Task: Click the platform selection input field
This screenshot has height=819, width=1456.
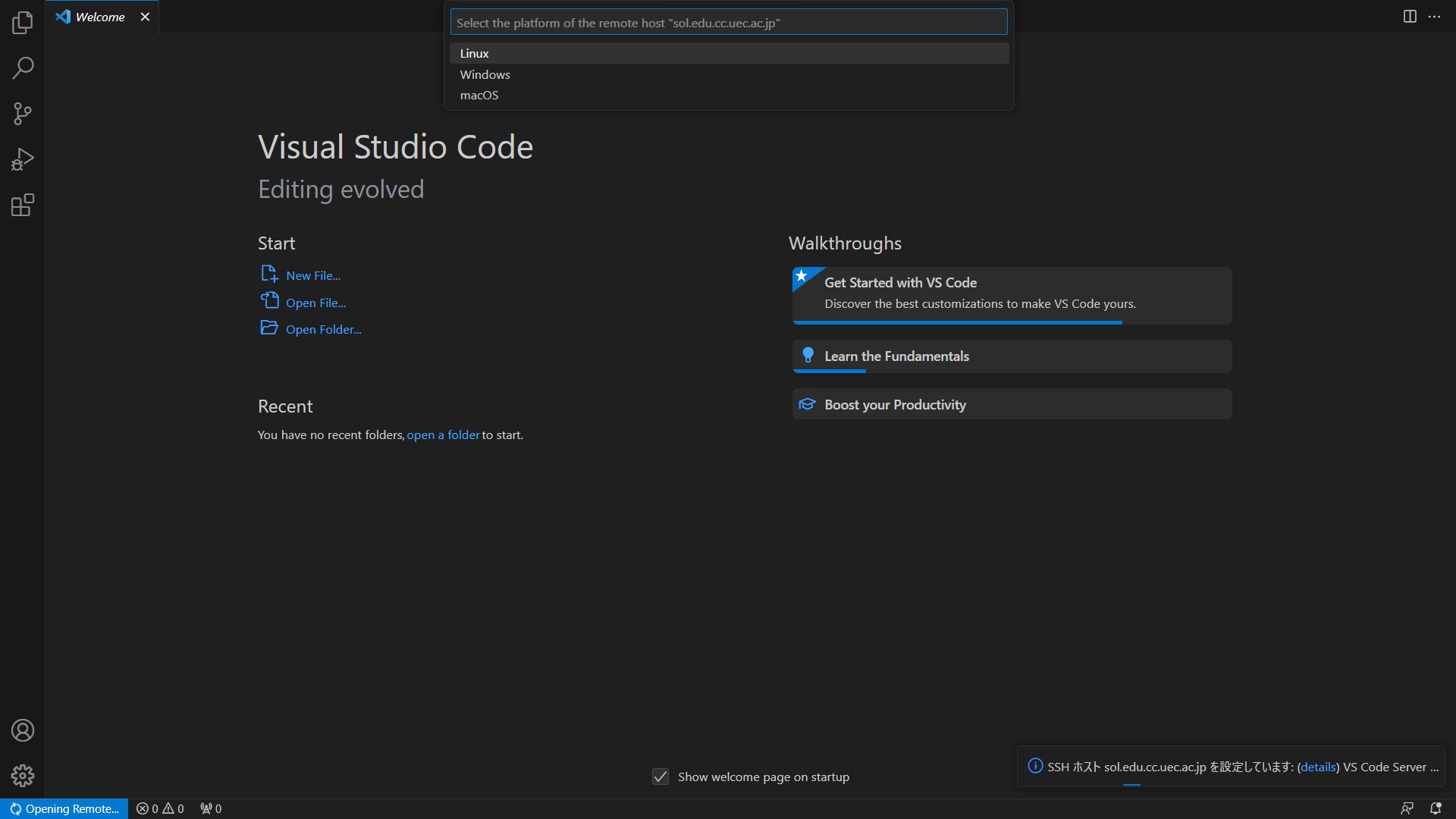Action: [728, 23]
